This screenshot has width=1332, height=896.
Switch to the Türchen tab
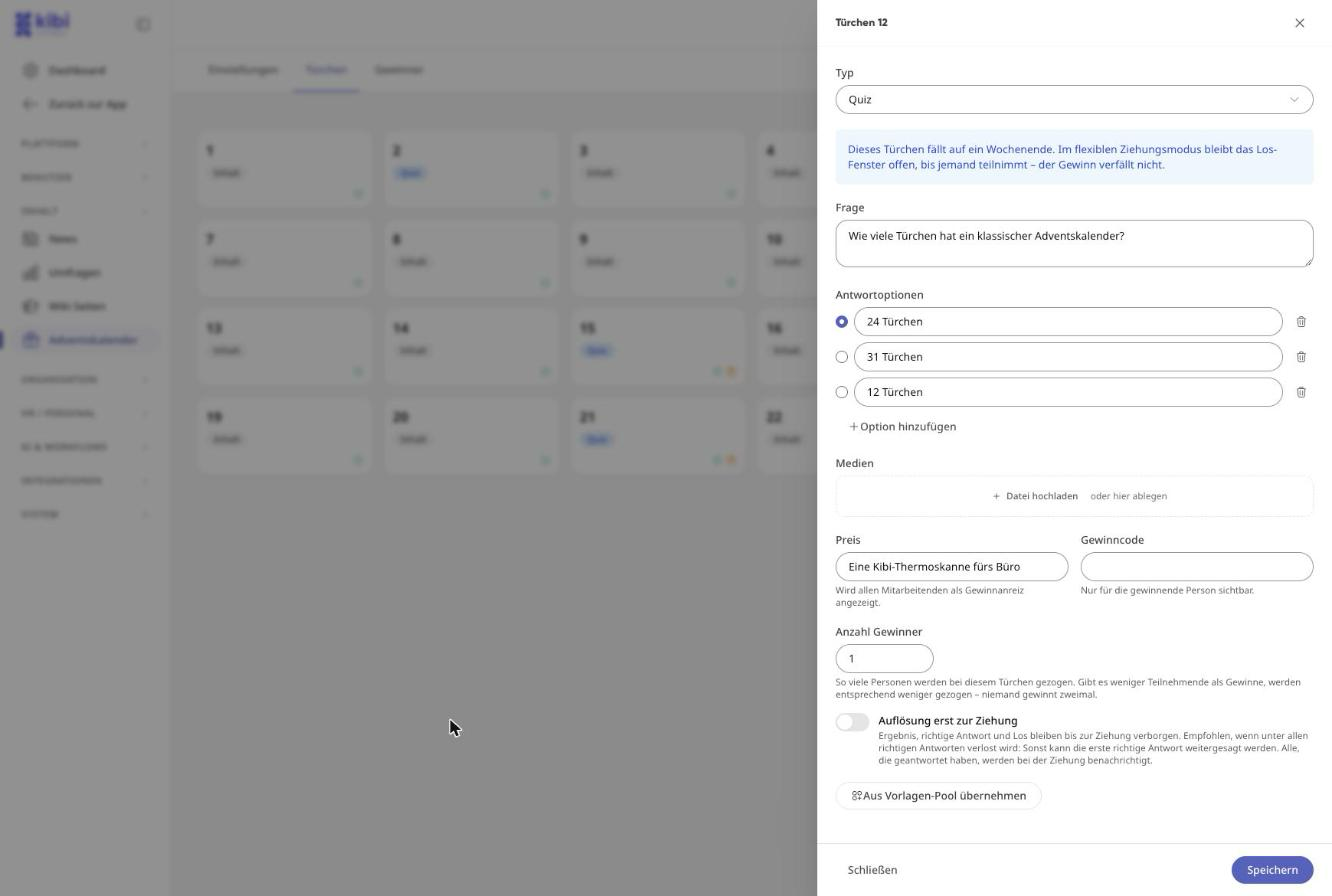coord(326,70)
